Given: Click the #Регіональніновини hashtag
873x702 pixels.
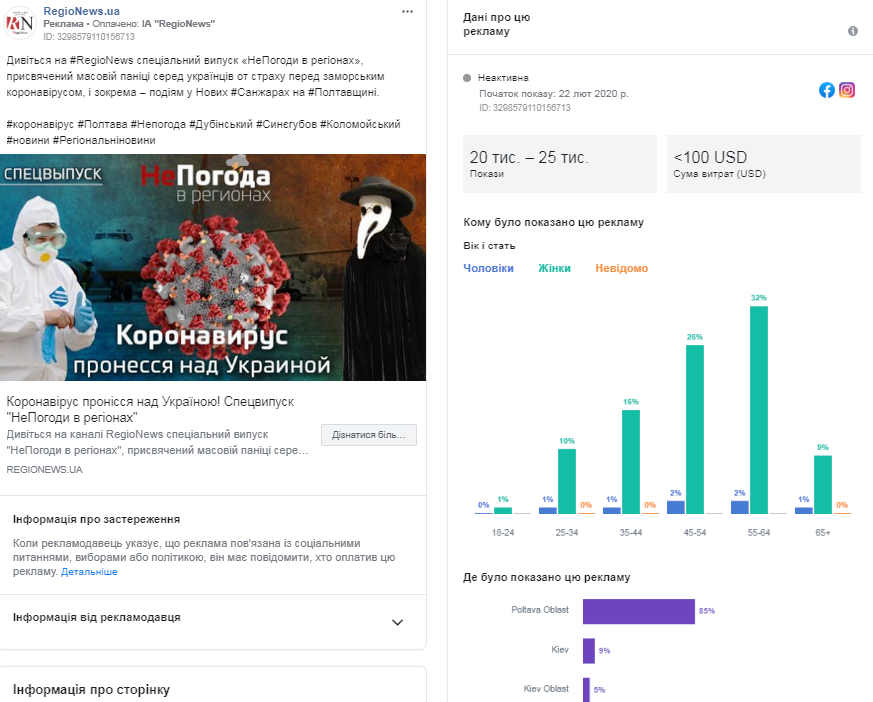Looking at the screenshot, I should pos(104,140).
